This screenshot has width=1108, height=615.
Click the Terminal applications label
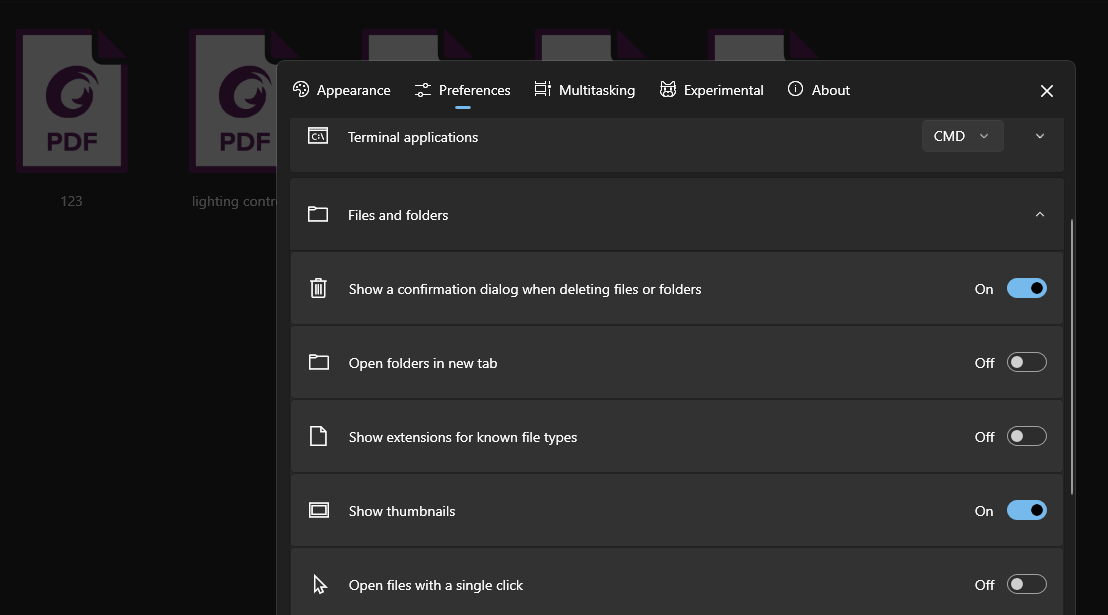[x=413, y=137]
